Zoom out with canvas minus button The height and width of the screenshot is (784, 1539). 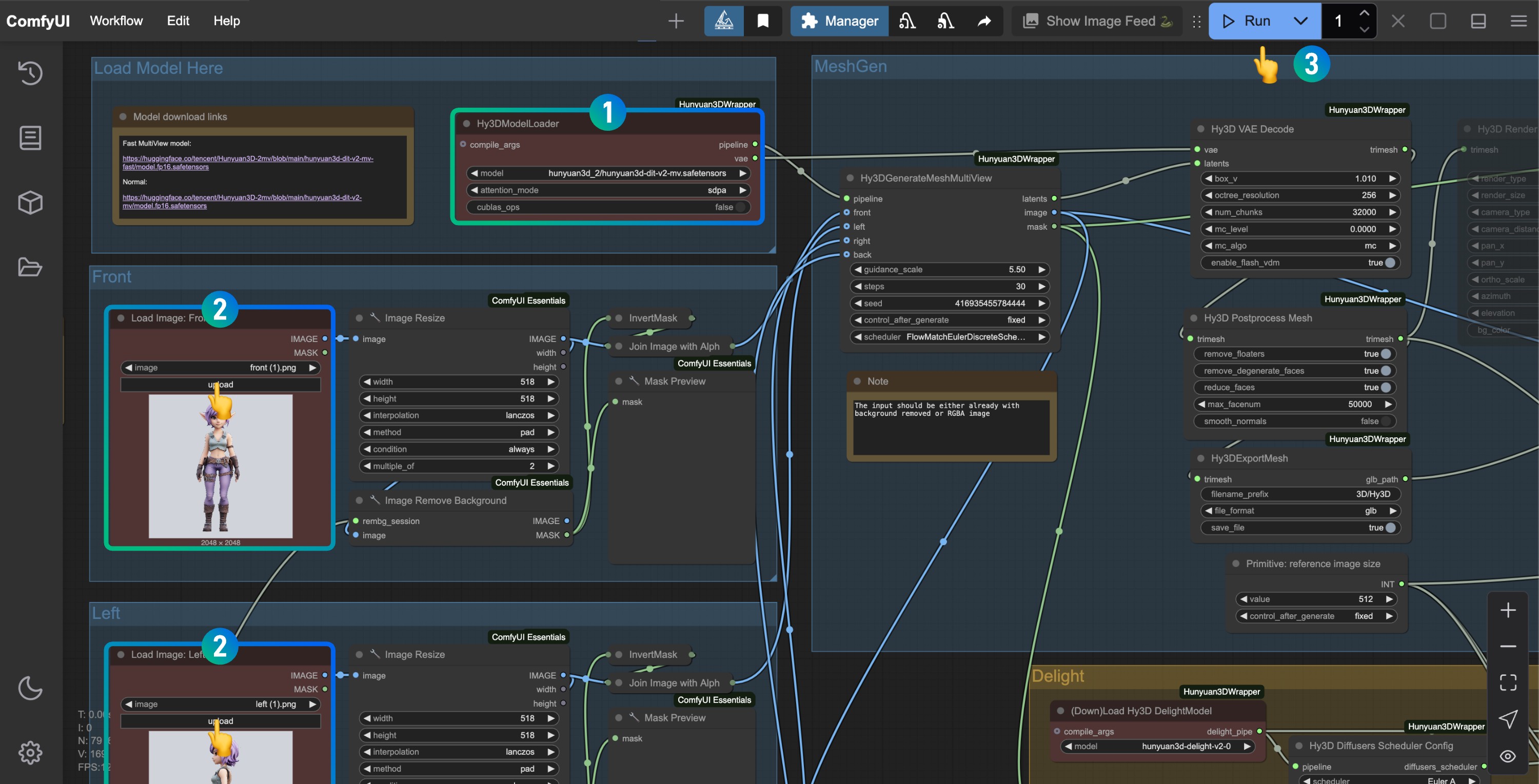(x=1507, y=646)
